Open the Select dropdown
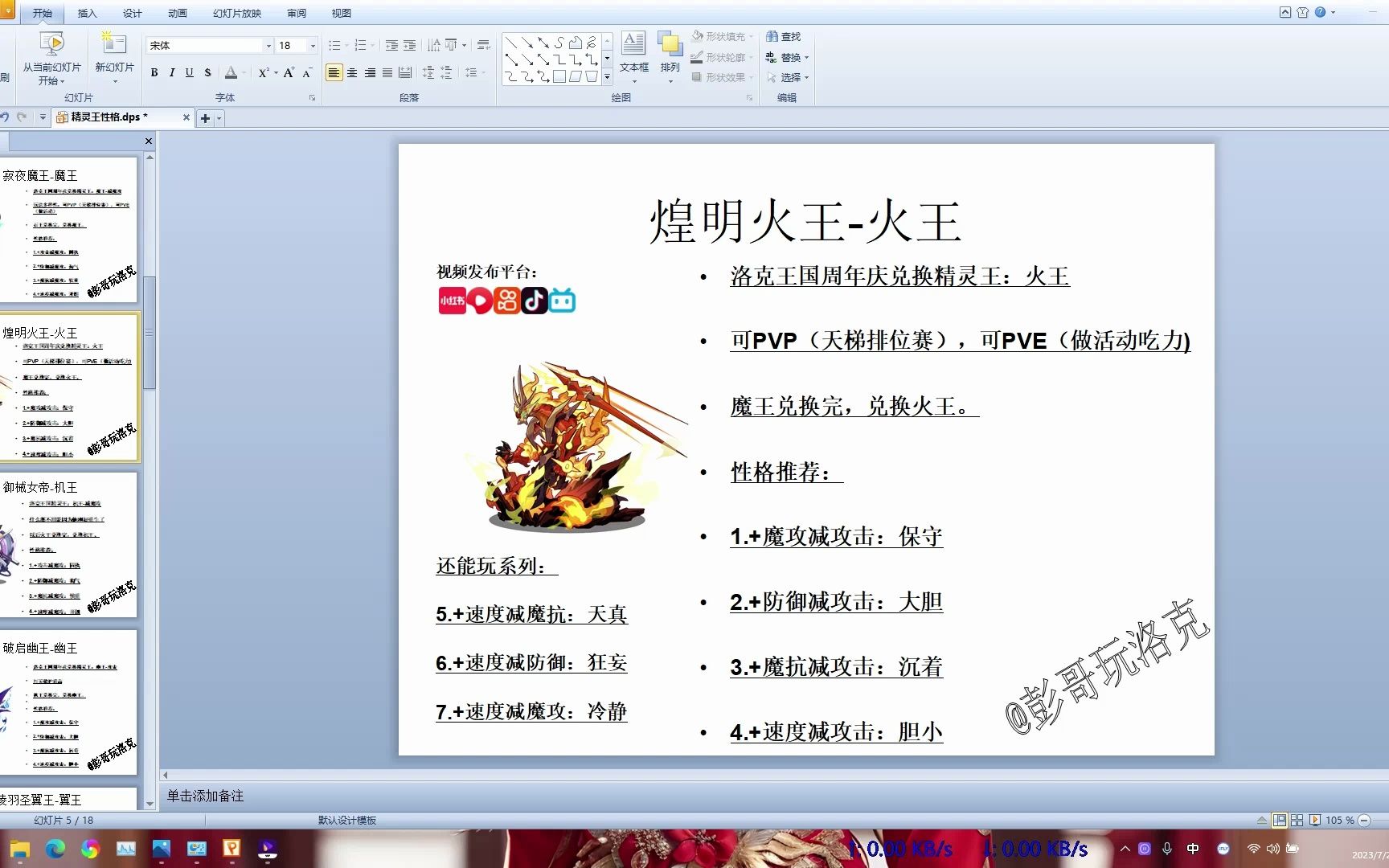1389x868 pixels. click(x=787, y=77)
